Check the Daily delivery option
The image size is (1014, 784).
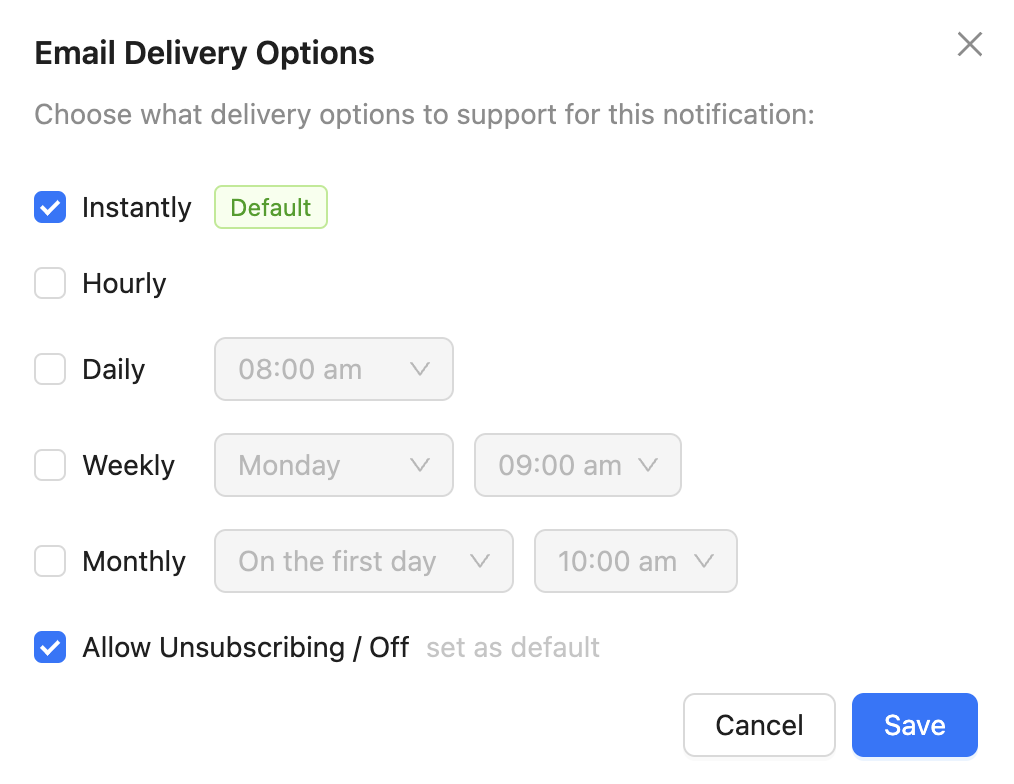click(50, 369)
